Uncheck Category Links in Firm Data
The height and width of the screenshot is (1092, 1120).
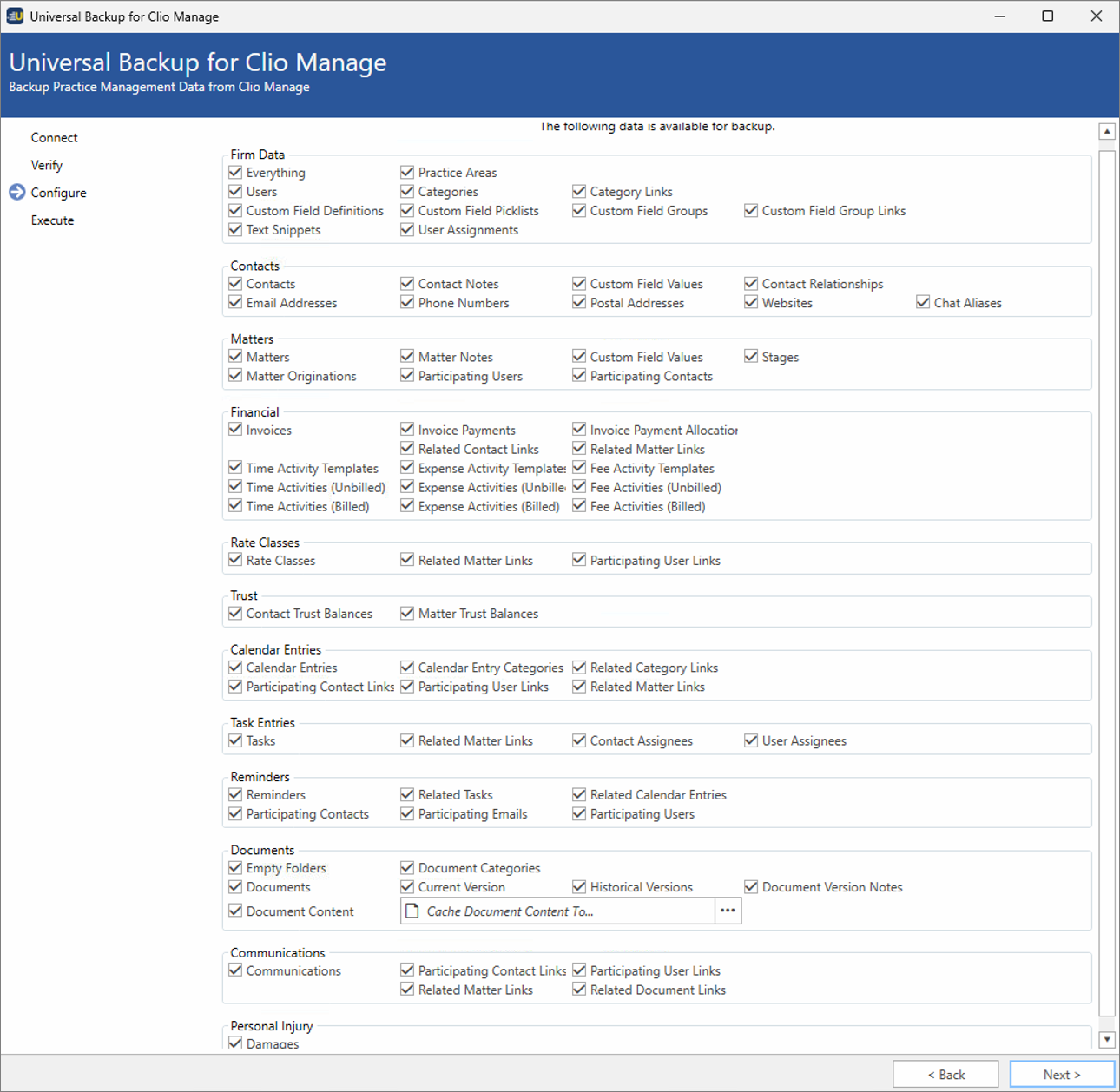coord(579,191)
